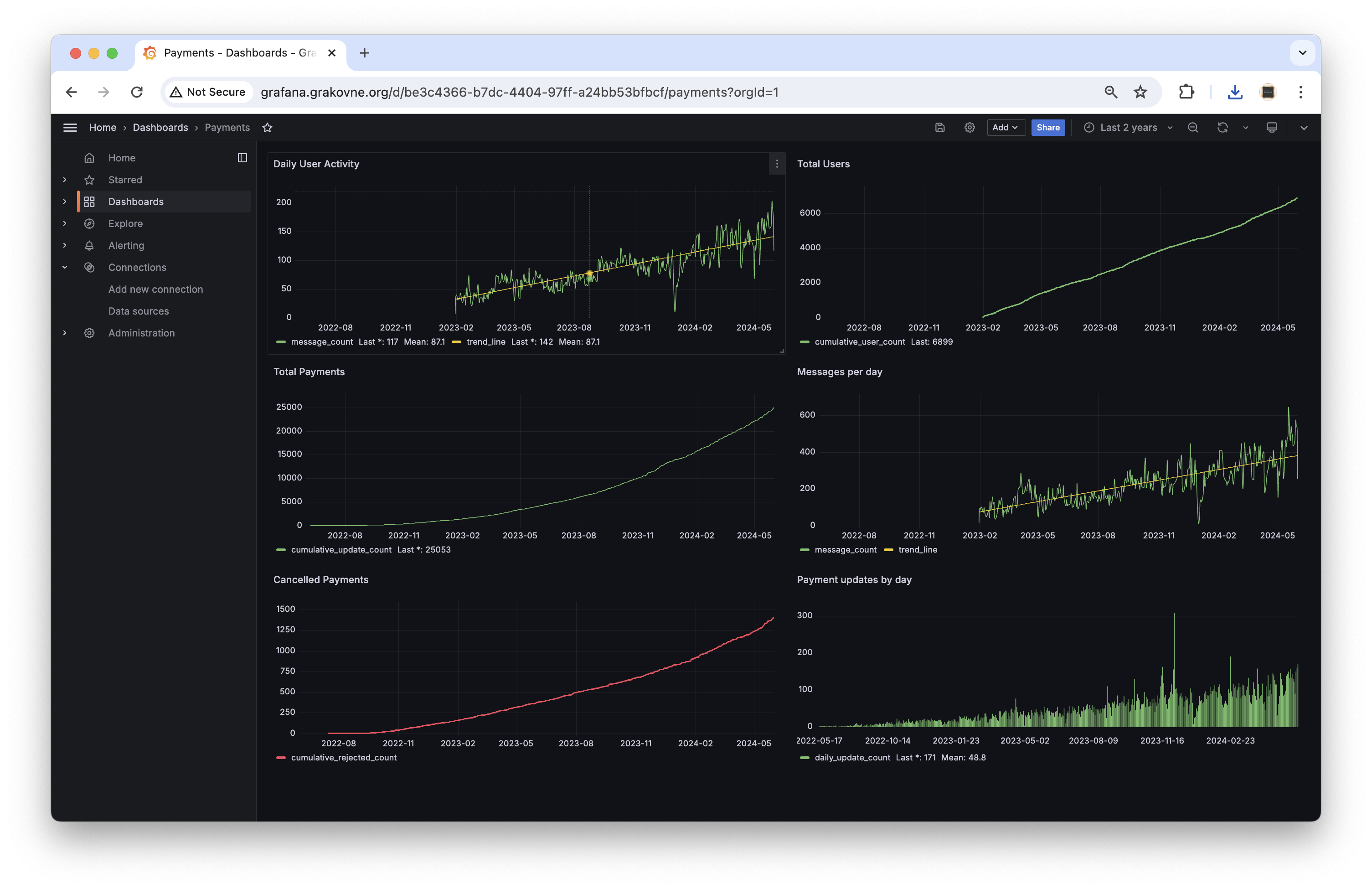
Task: Open dashboard settings gear icon
Action: point(970,127)
